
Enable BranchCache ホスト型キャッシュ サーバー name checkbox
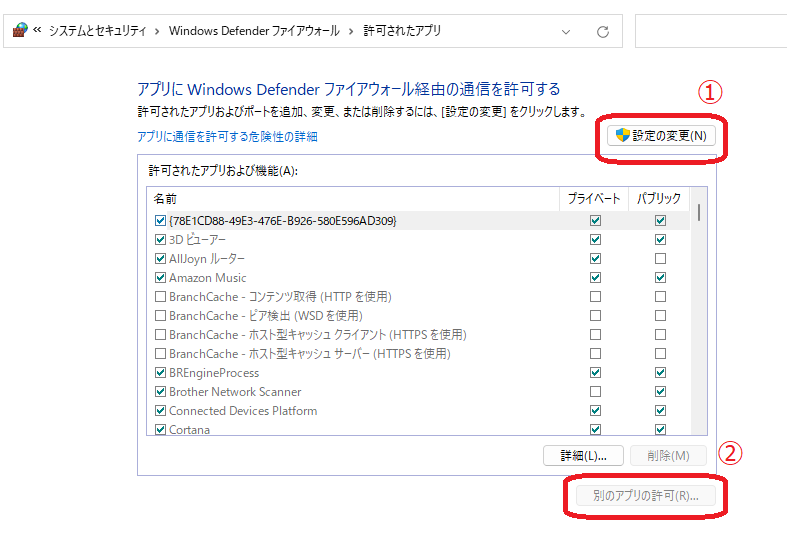[x=160, y=354]
